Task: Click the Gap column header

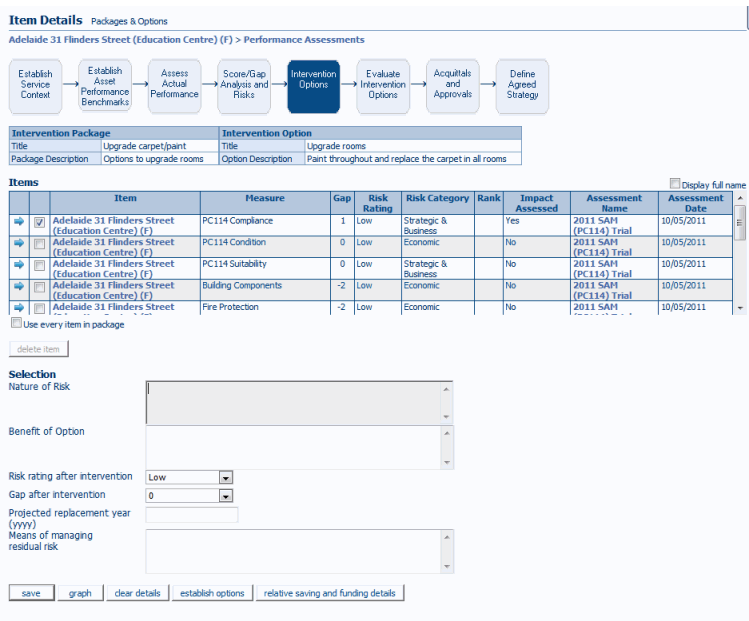Action: [342, 203]
